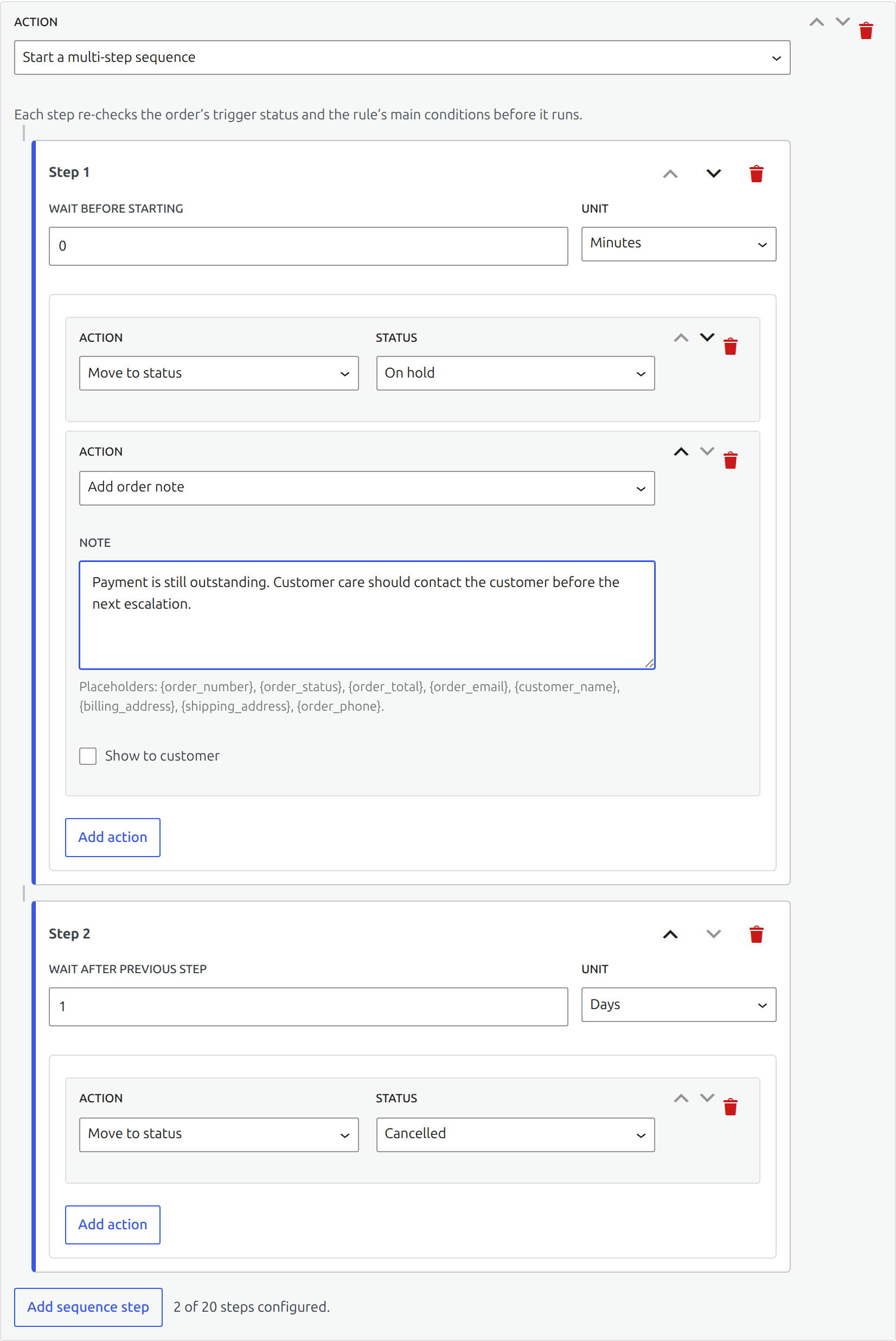This screenshot has height=1341, width=896.
Task: Move Step 1 On hold action up
Action: click(681, 337)
